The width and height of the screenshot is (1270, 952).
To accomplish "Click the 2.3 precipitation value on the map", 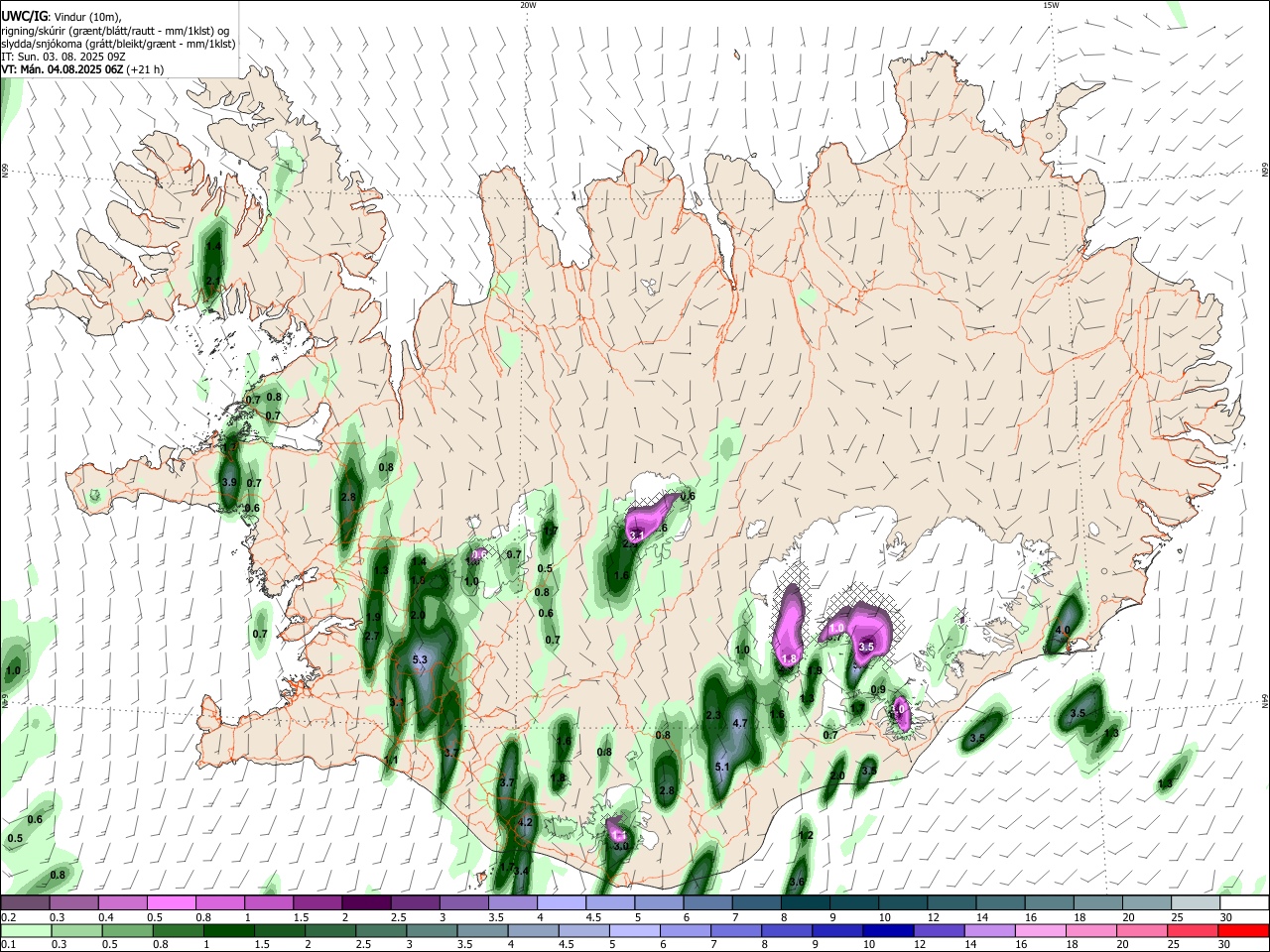I will point(712,715).
